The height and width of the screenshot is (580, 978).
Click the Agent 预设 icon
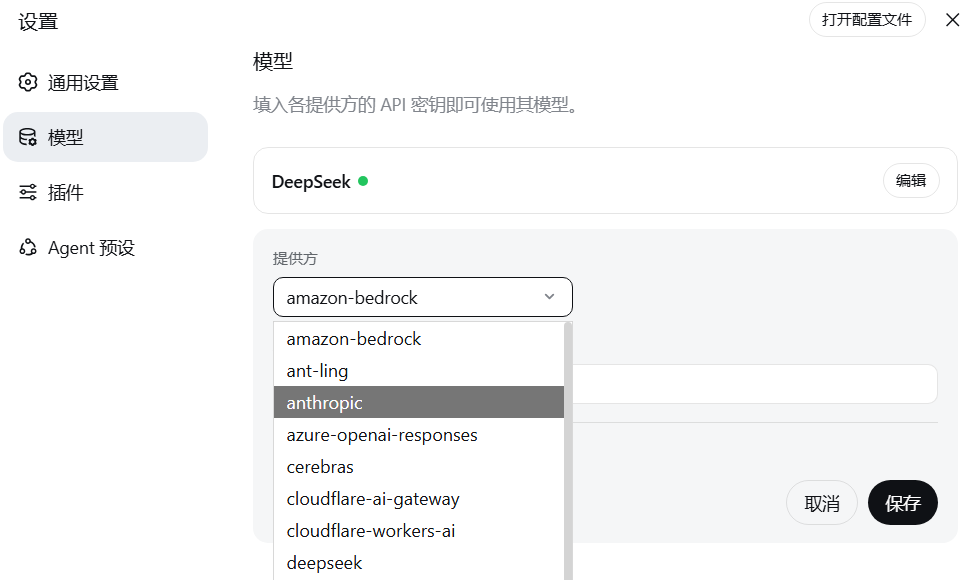point(27,248)
